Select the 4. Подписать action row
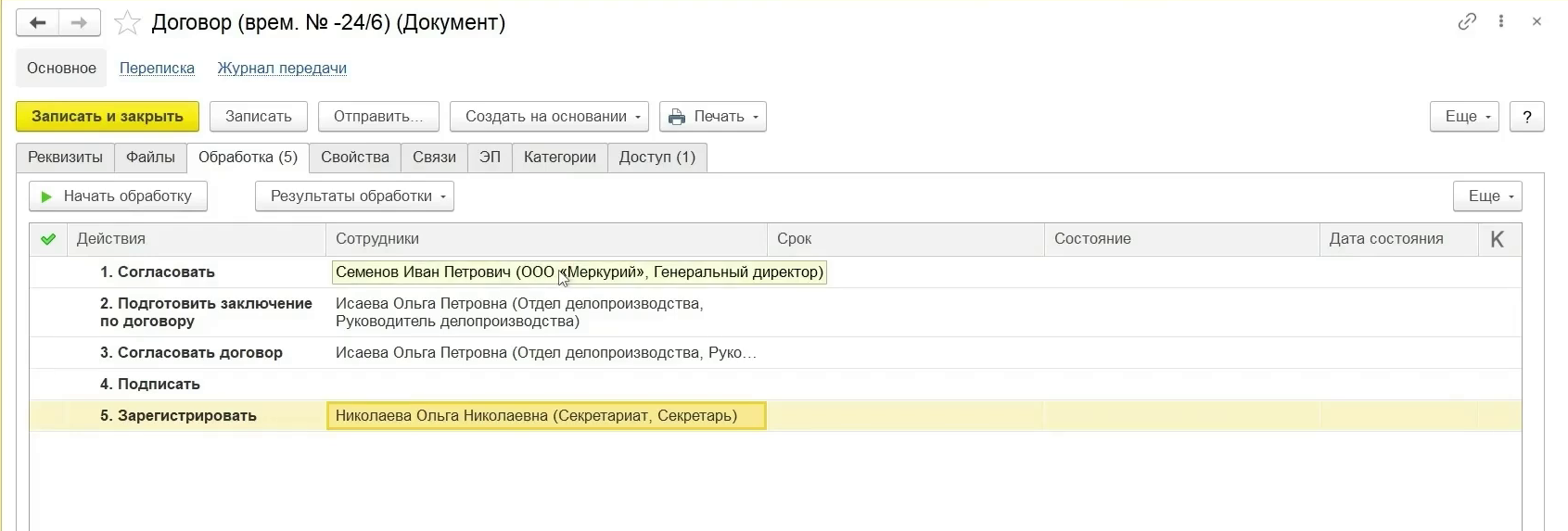The width and height of the screenshot is (1568, 531). [150, 385]
